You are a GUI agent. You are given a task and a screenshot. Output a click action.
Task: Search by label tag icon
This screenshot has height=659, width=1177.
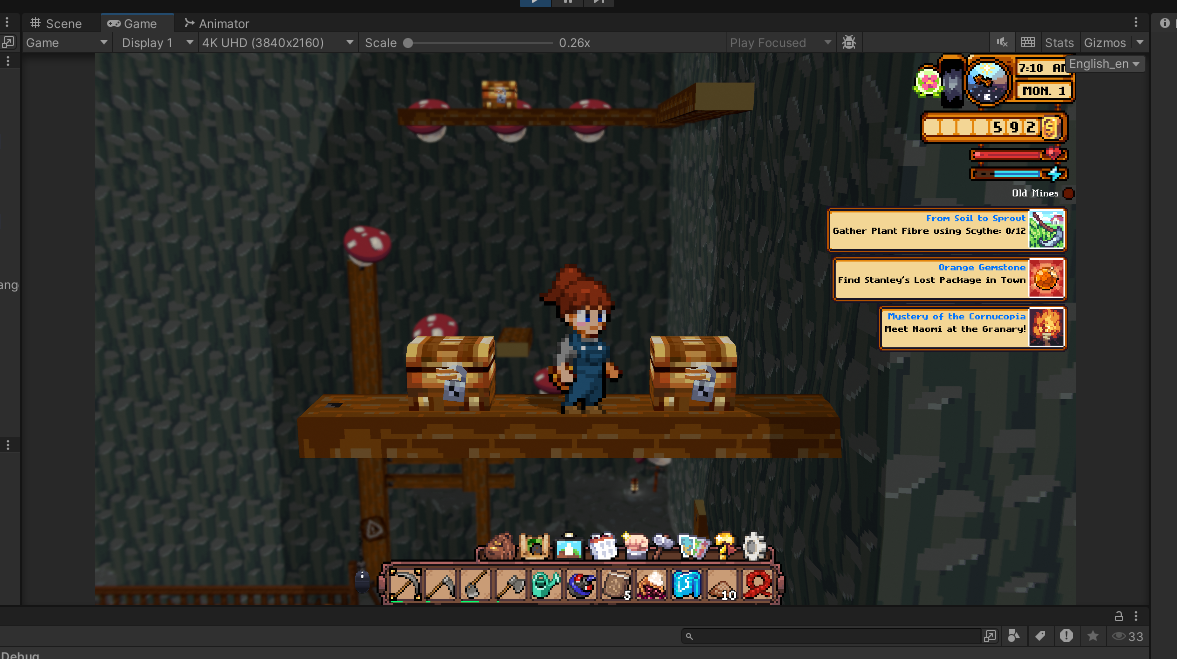tap(1040, 636)
